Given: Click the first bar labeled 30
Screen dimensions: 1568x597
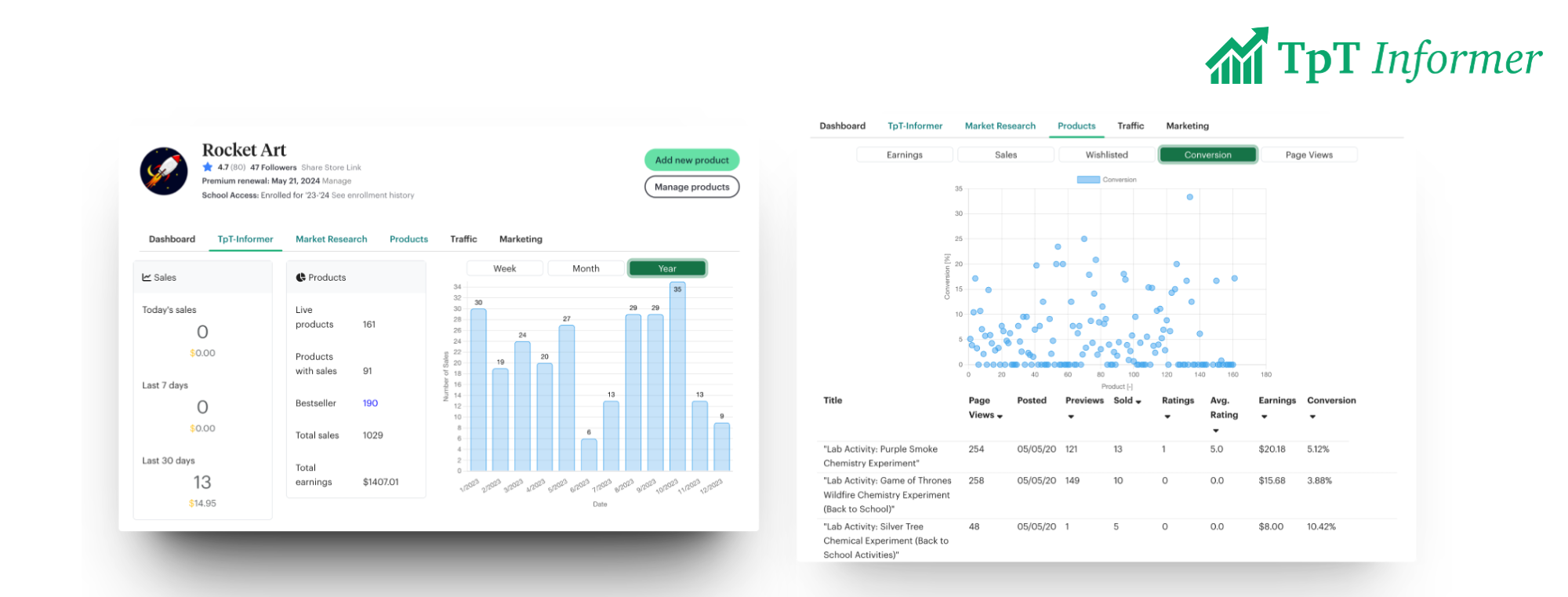Looking at the screenshot, I should point(478,390).
